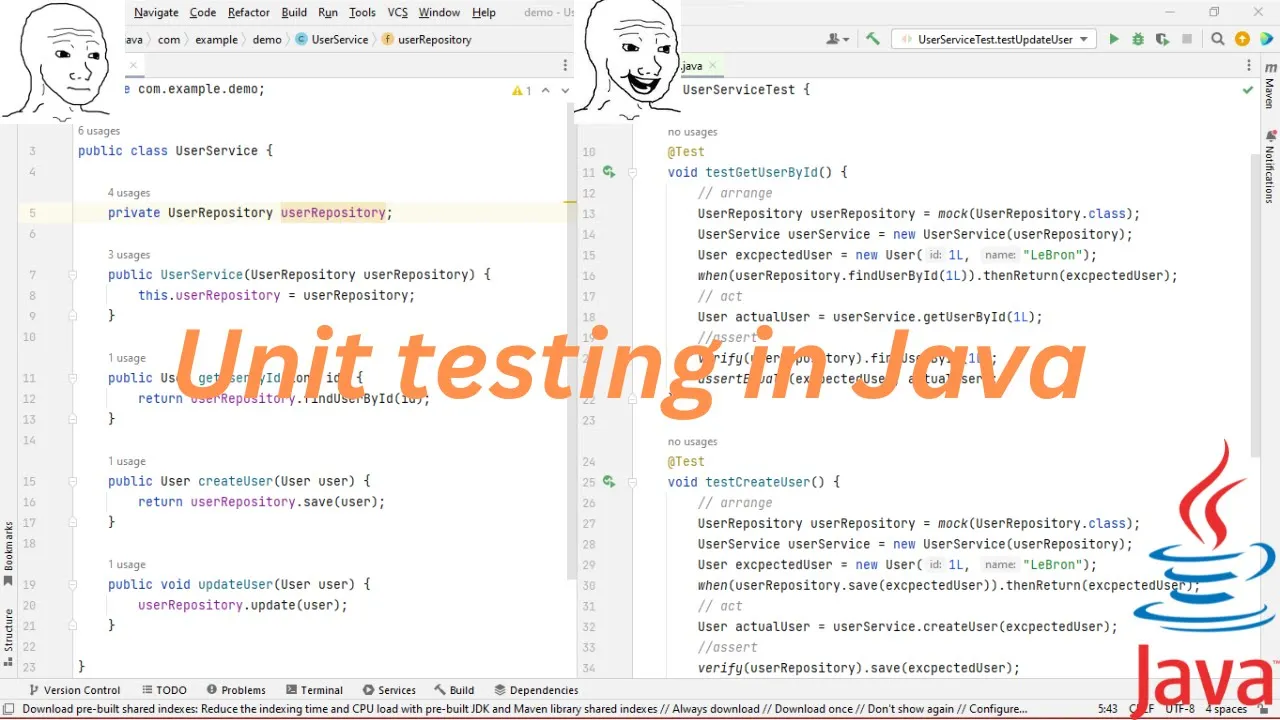This screenshot has width=1280, height=720.
Task: Open the Help menu
Action: pos(484,12)
